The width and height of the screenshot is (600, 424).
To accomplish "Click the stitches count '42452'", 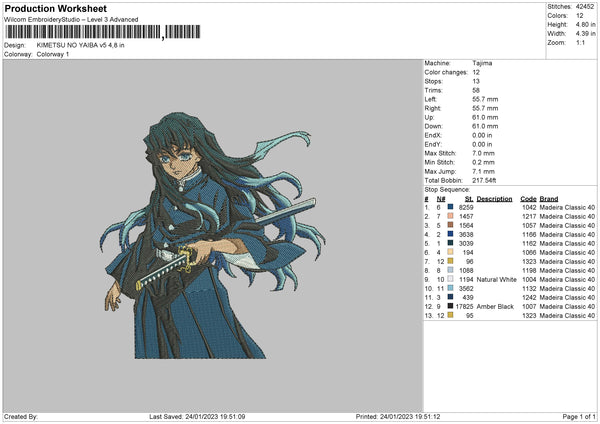I will [x=585, y=7].
